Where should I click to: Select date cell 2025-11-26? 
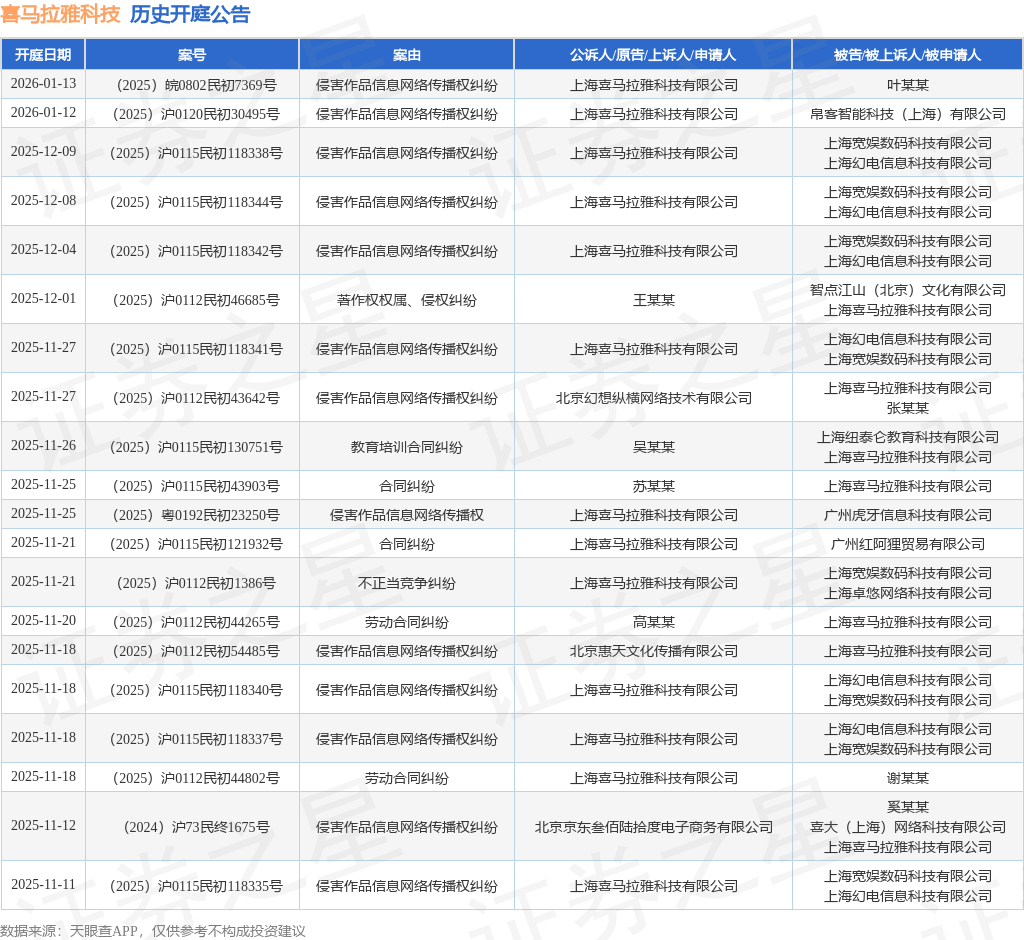pos(43,446)
